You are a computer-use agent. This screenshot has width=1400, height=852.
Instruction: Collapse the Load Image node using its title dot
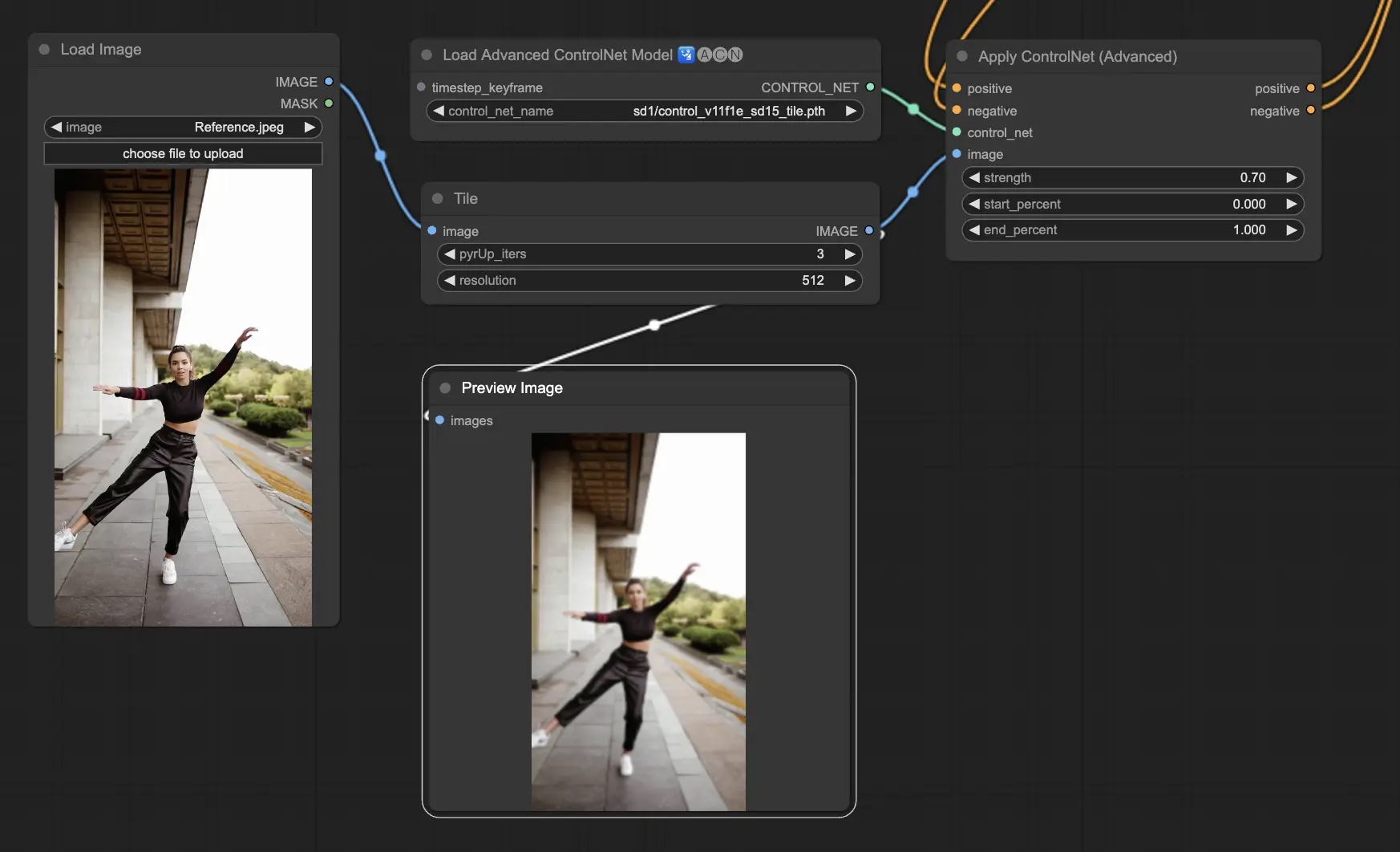point(44,49)
